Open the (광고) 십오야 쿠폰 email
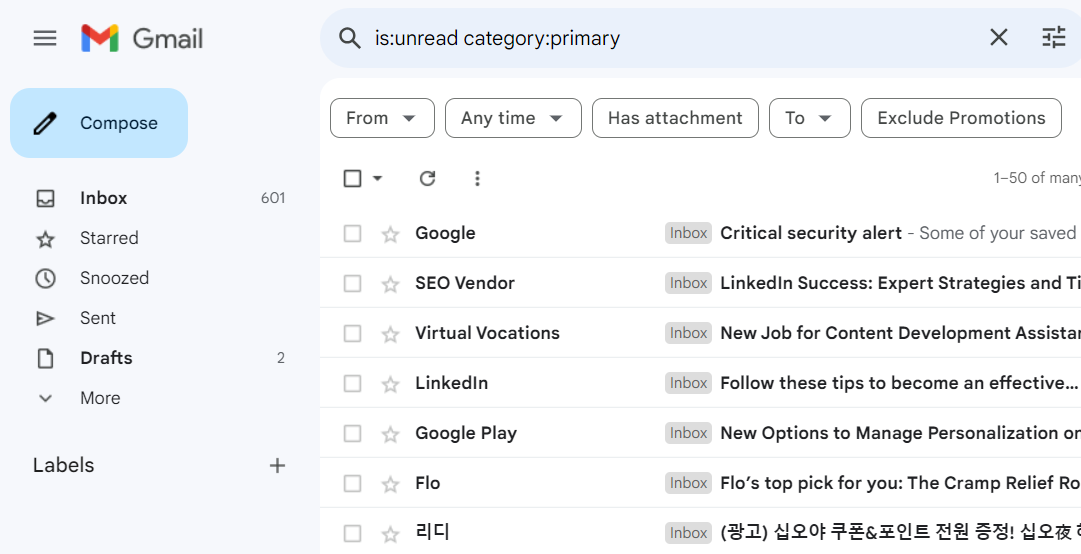This screenshot has height=554, width=1081. tap(900, 533)
